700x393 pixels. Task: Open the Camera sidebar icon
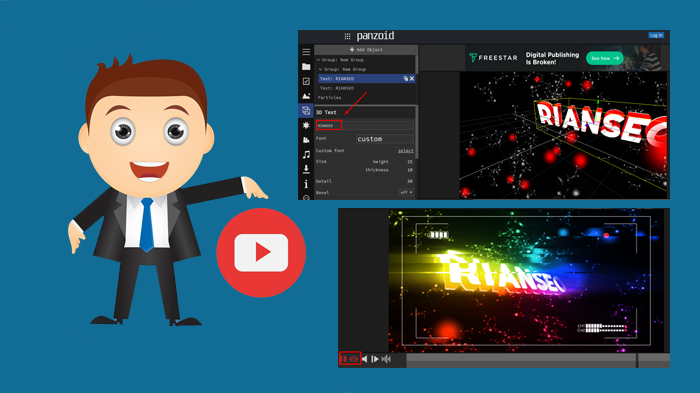pyautogui.click(x=306, y=140)
